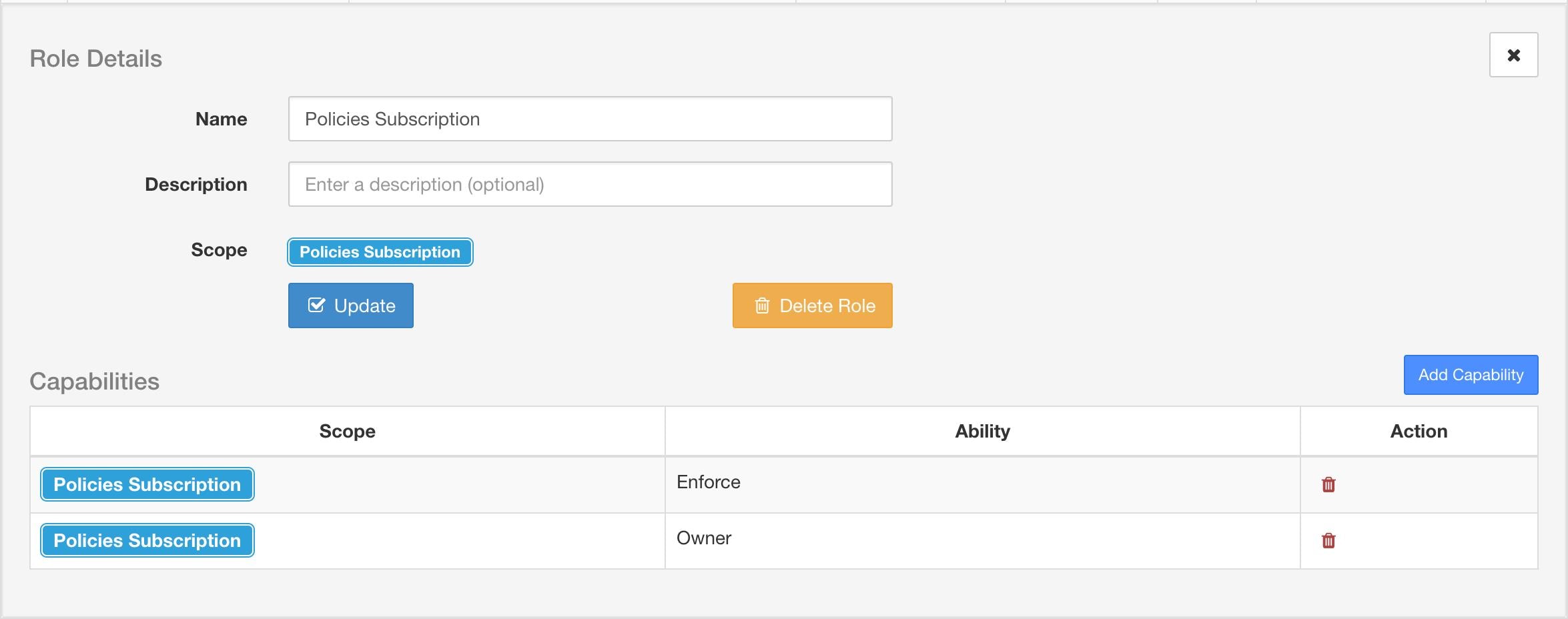The image size is (1568, 619).
Task: Click the Policies Subscription tag in the Enforce row
Action: [147, 484]
